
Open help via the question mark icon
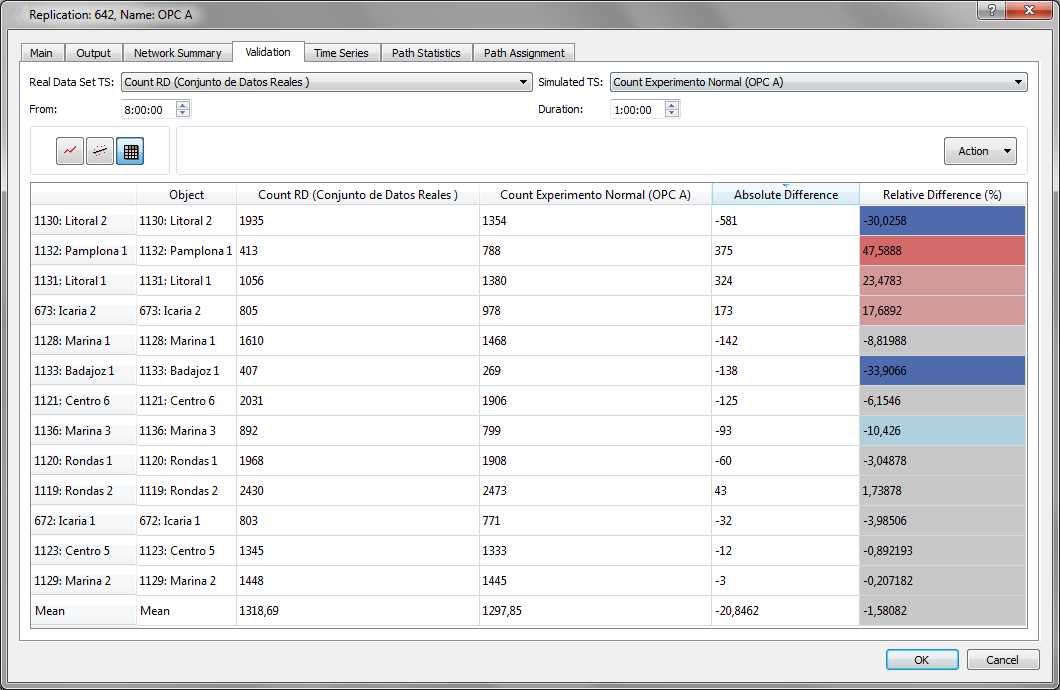point(990,11)
